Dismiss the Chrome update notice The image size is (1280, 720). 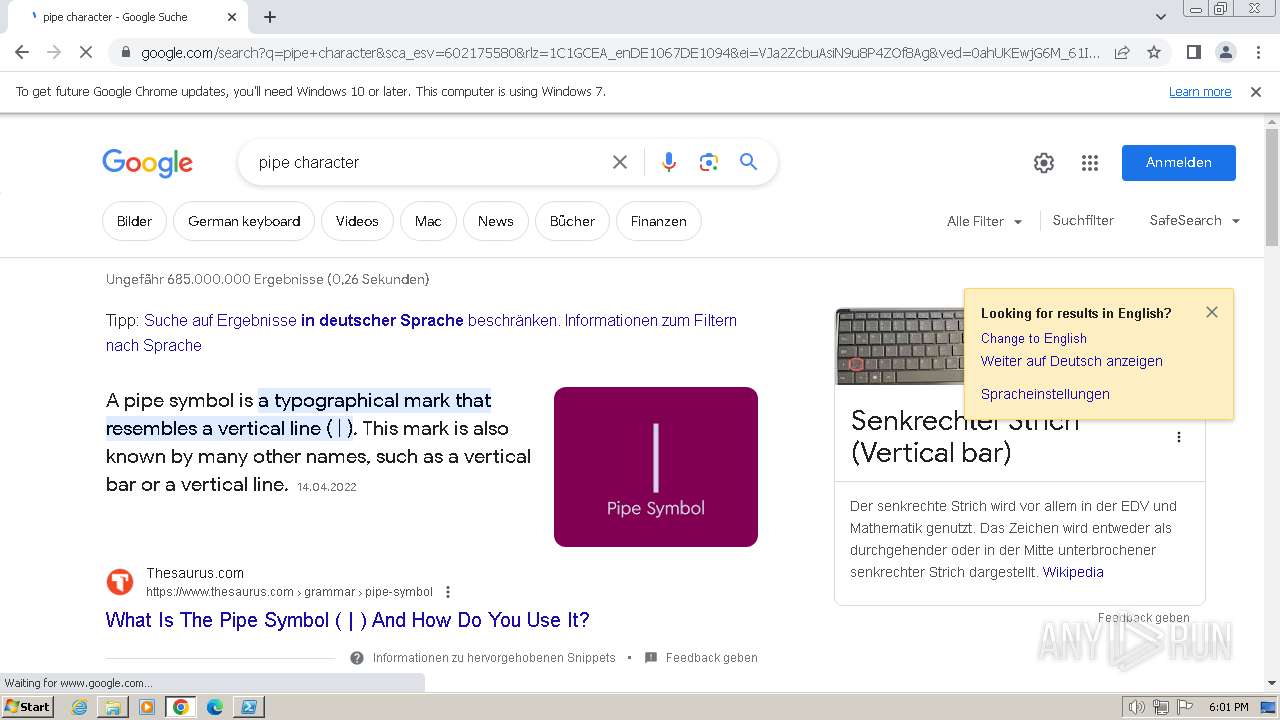(x=1256, y=91)
